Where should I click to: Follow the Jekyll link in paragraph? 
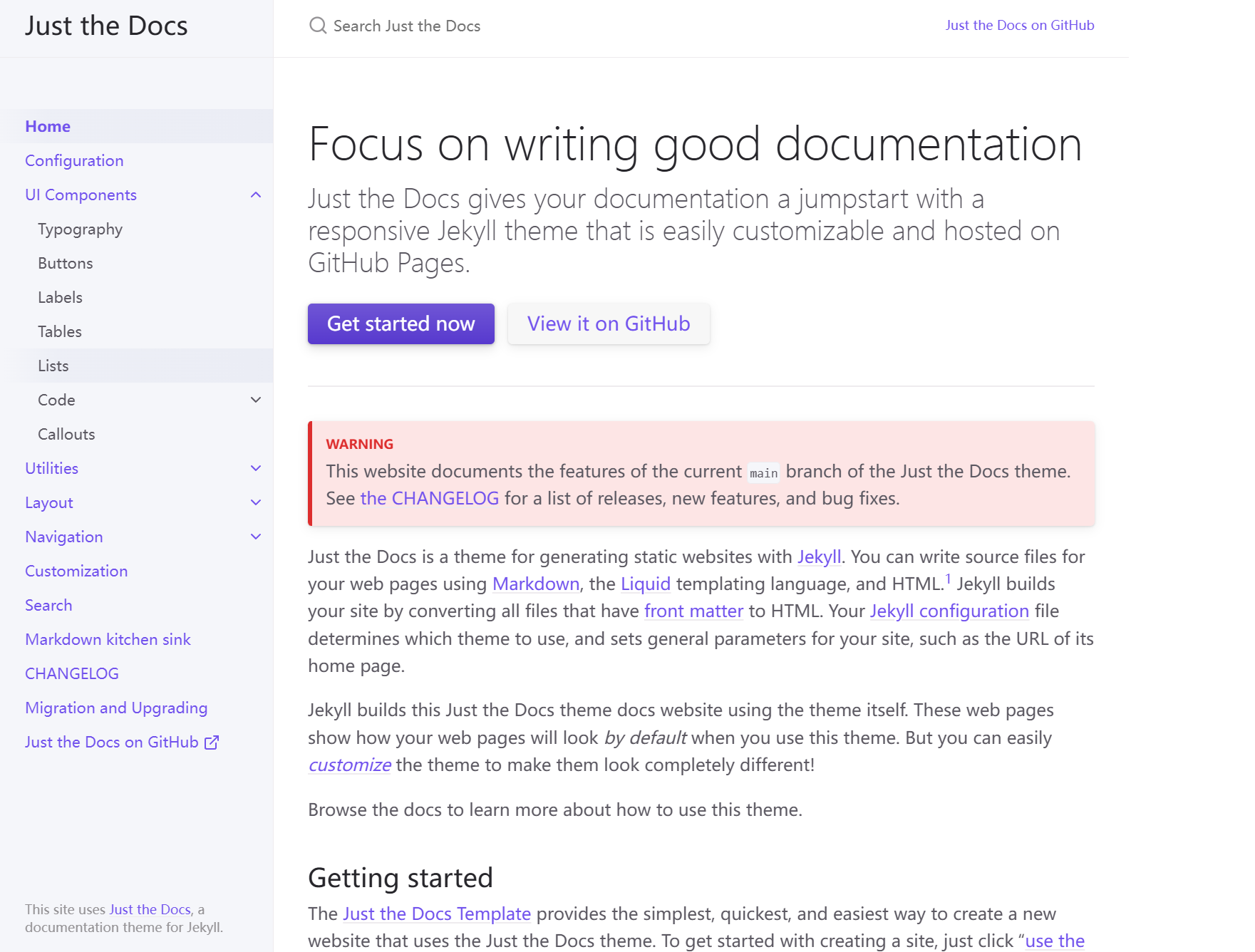(819, 557)
